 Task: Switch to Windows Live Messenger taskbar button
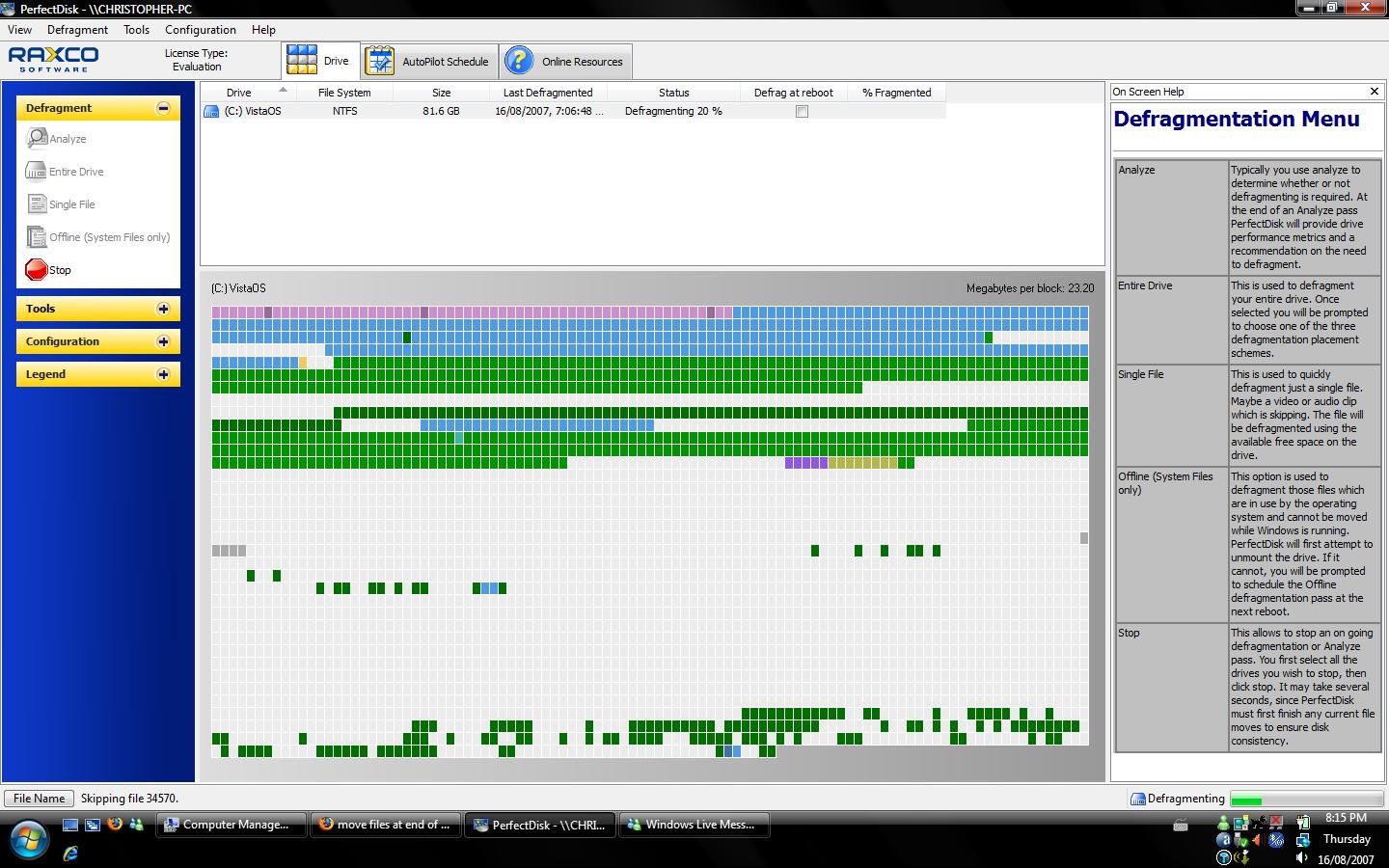pos(694,825)
